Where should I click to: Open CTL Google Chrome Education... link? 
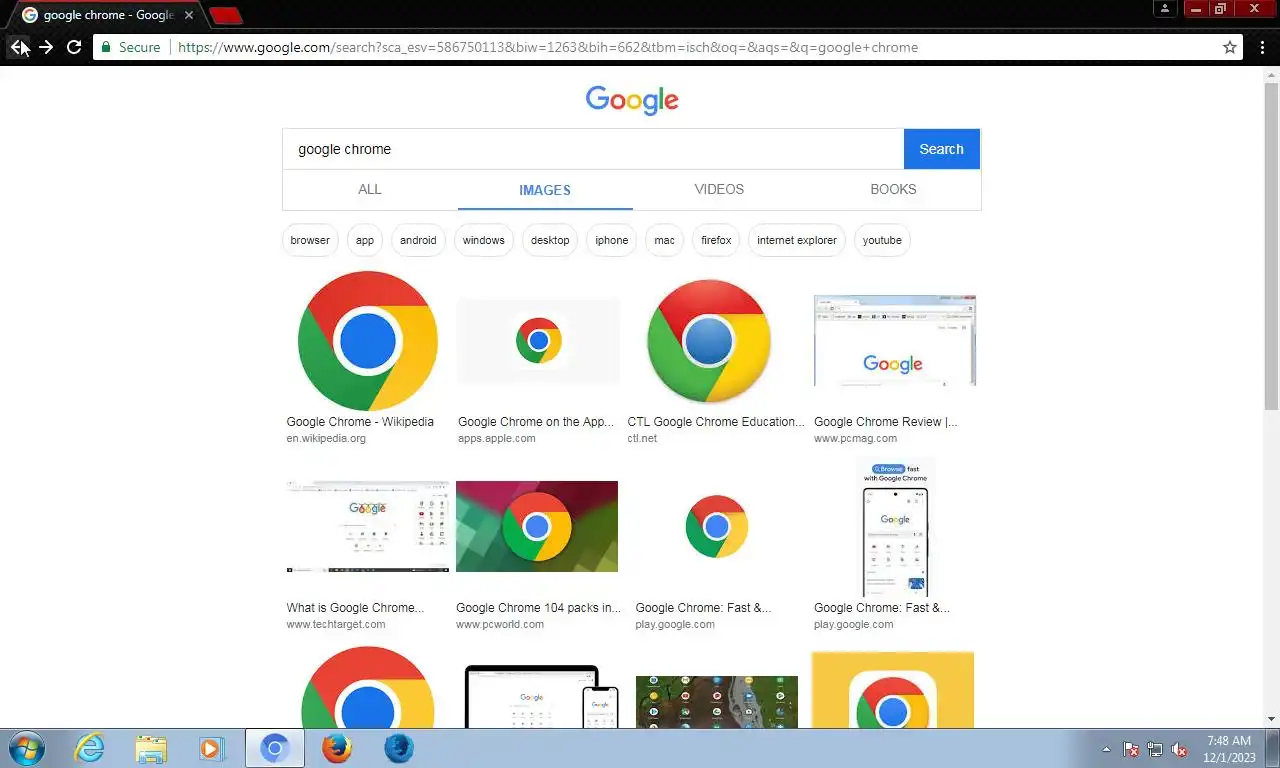coord(716,422)
